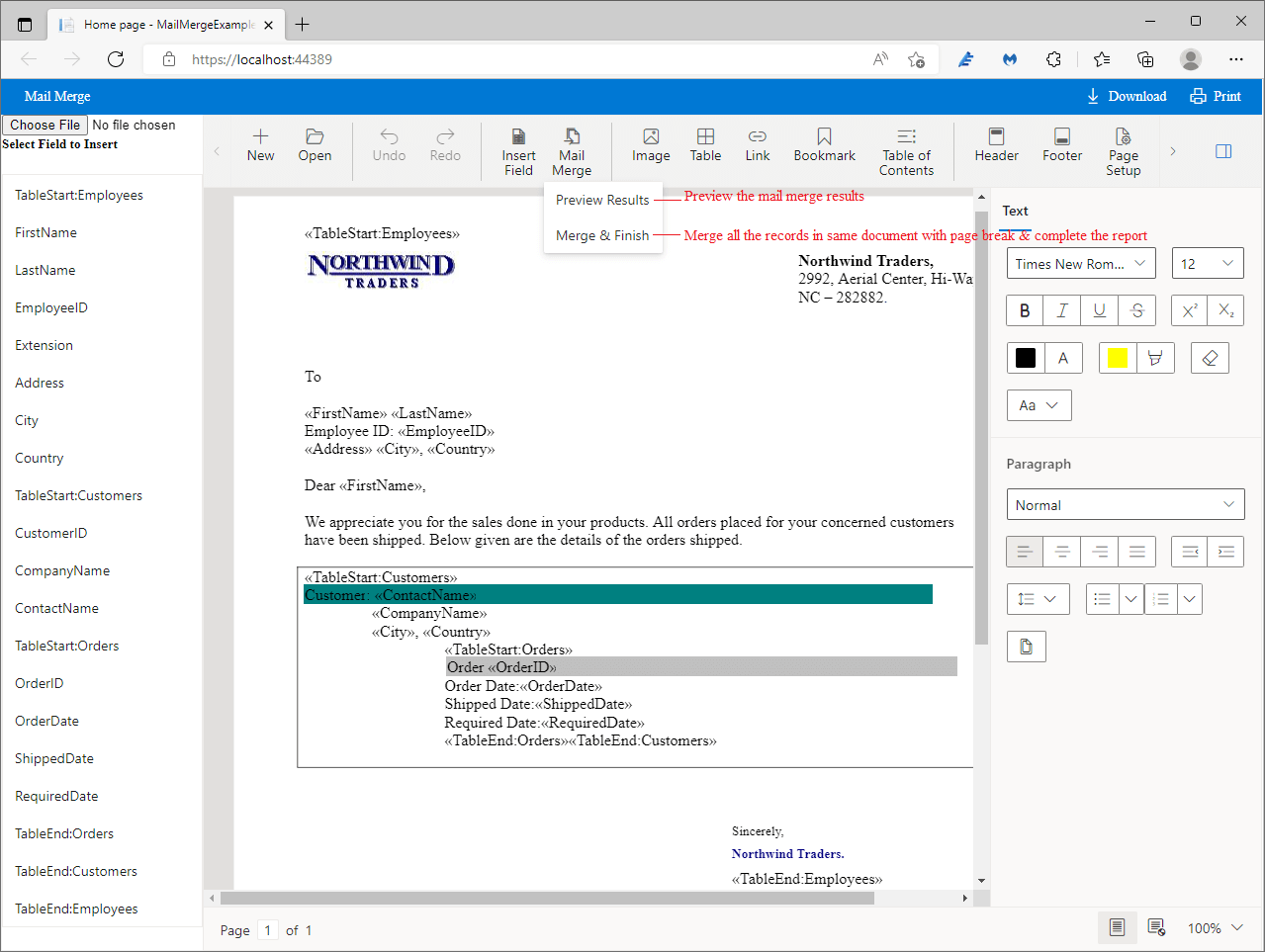1265x952 pixels.
Task: Insert a Table of Contents
Action: tap(906, 148)
